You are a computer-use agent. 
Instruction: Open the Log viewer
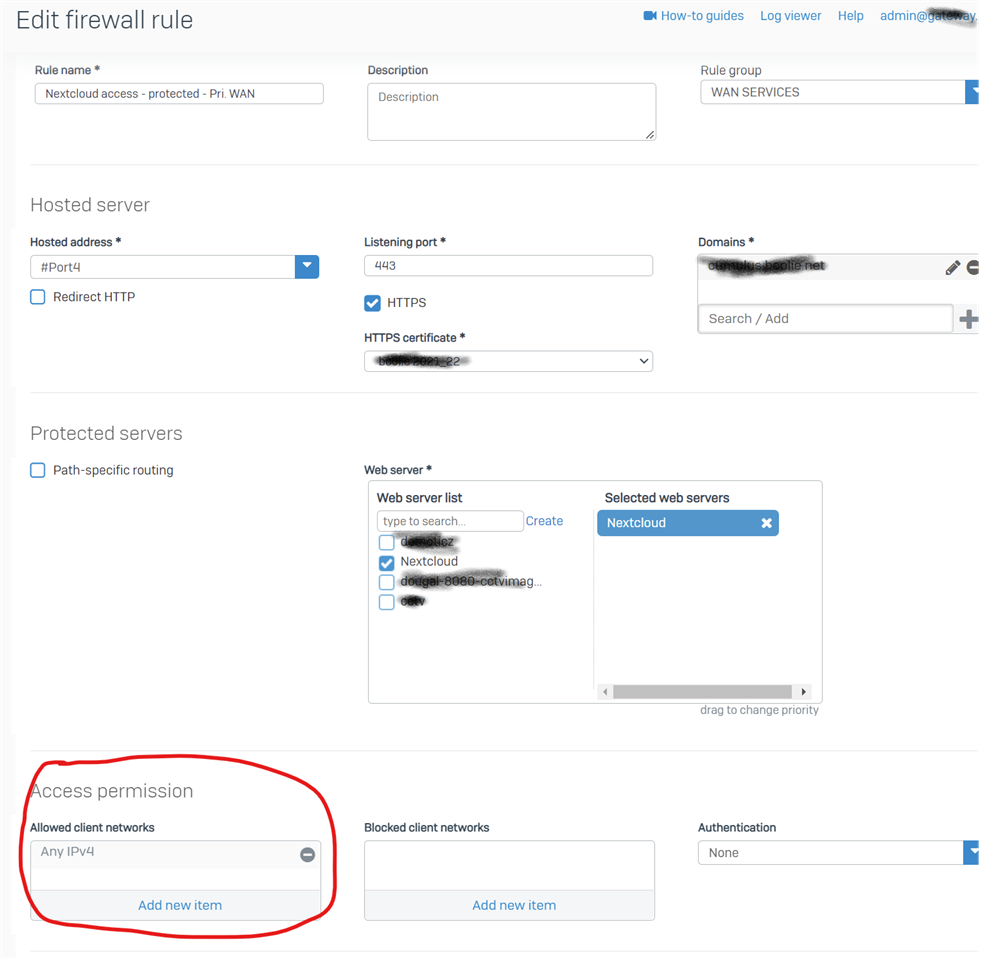click(790, 16)
